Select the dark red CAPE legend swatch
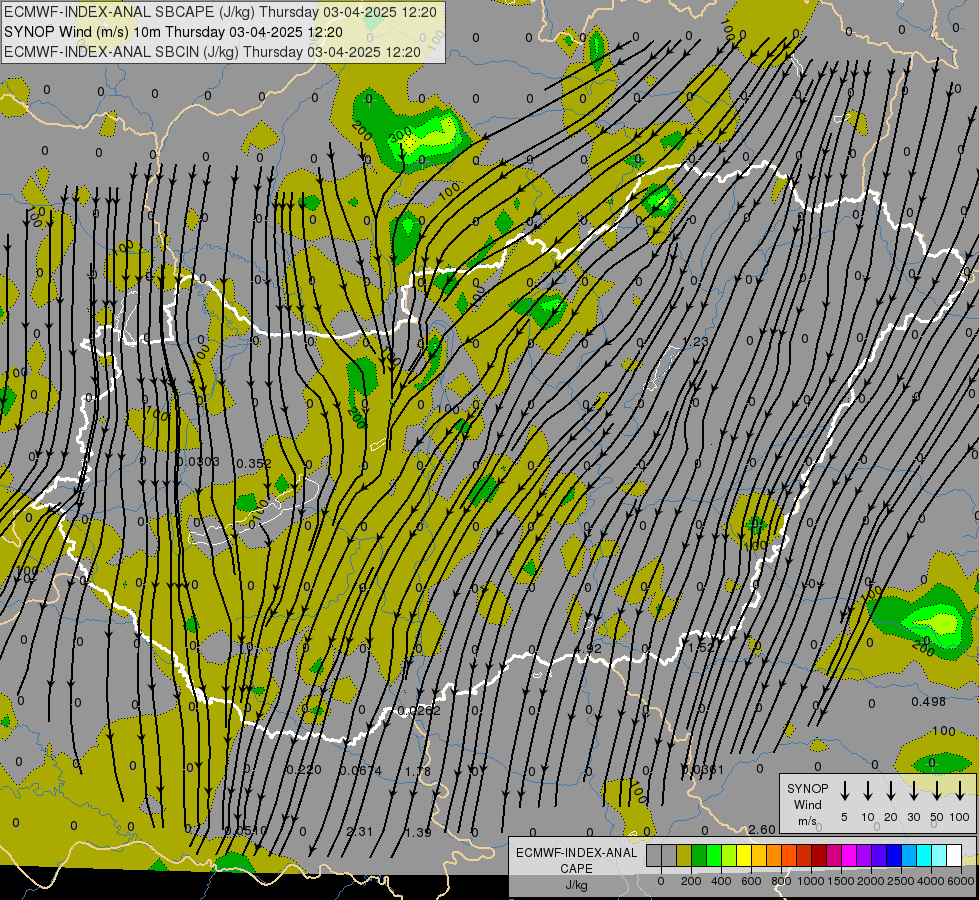979x900 pixels. (x=819, y=856)
